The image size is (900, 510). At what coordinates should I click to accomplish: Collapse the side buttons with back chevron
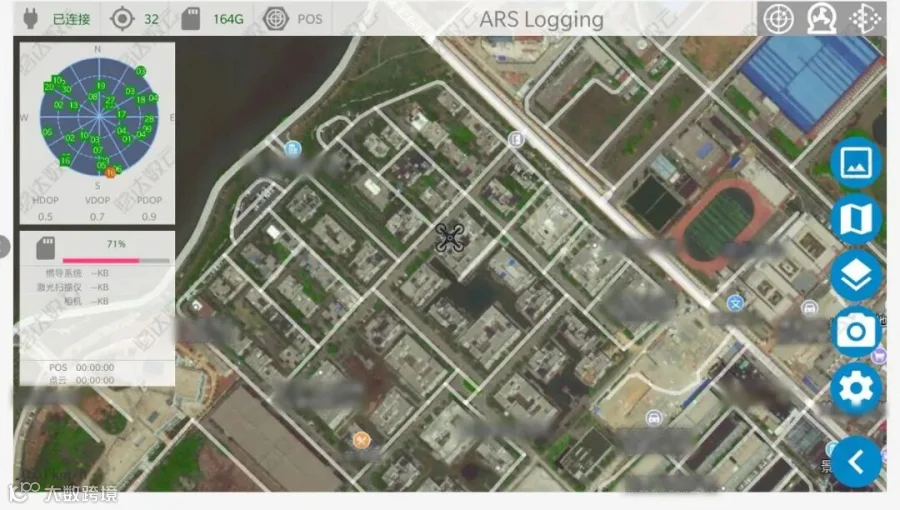click(856, 462)
